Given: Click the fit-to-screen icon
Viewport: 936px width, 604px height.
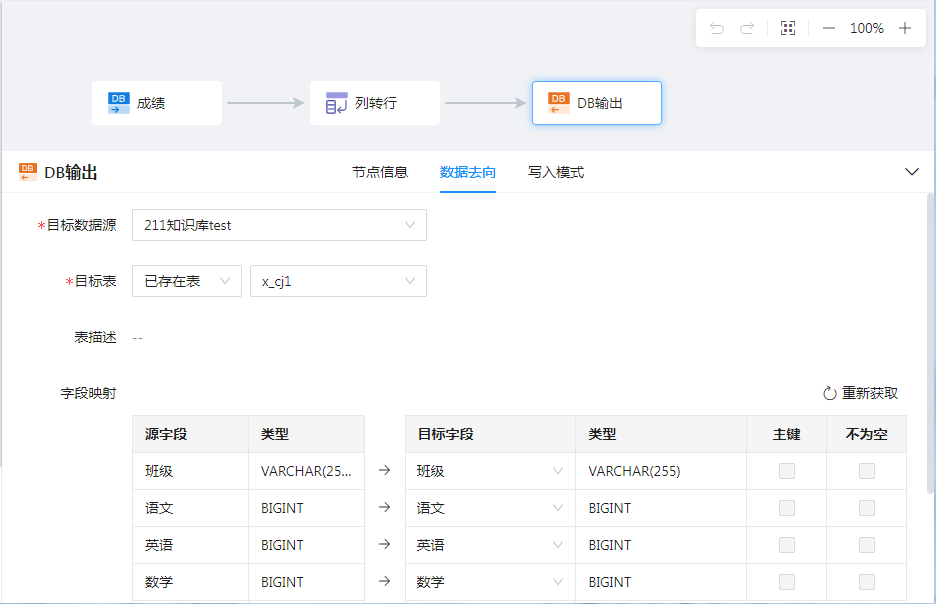Looking at the screenshot, I should click(x=788, y=28).
